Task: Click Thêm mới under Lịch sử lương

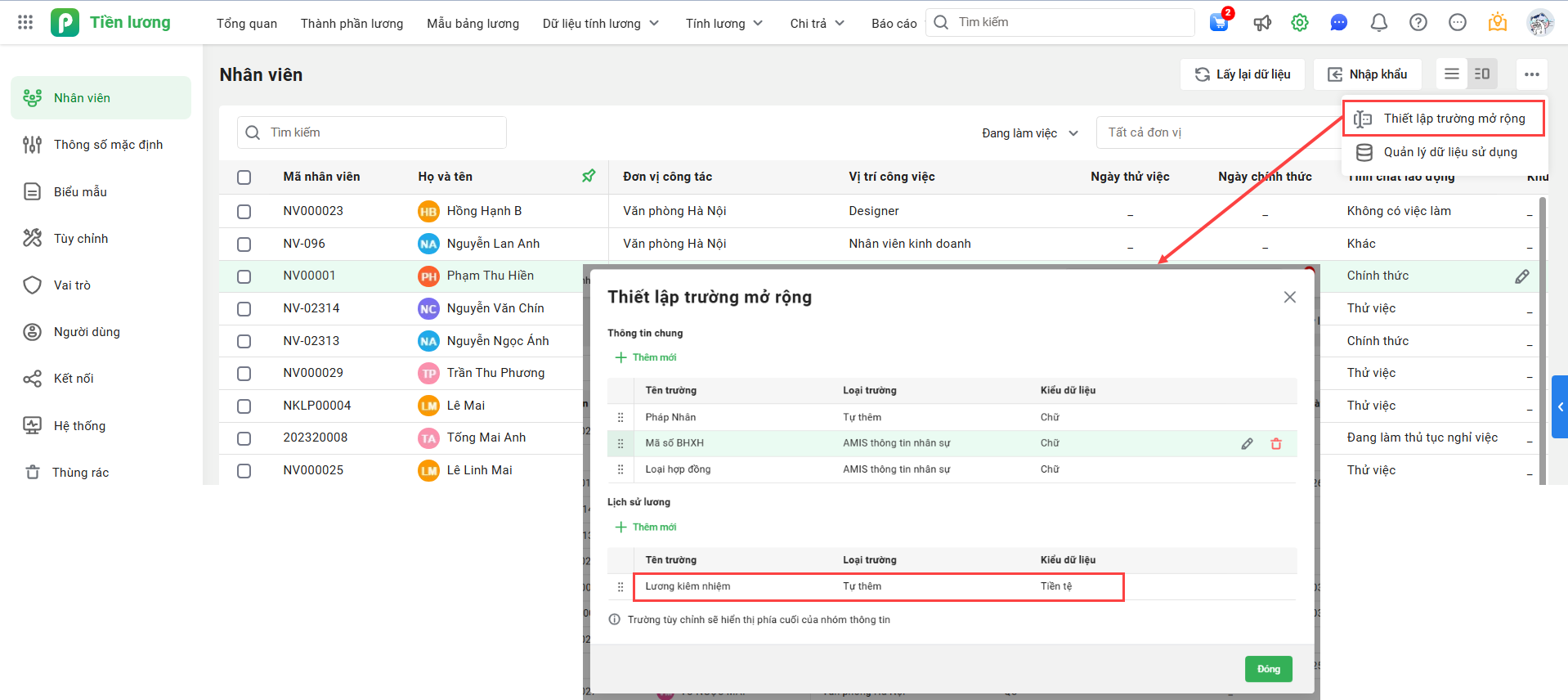Action: [x=646, y=527]
